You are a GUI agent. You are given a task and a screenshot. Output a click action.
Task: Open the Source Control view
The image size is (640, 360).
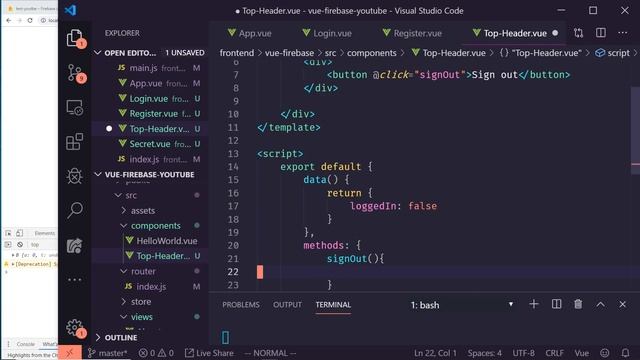pos(75,73)
